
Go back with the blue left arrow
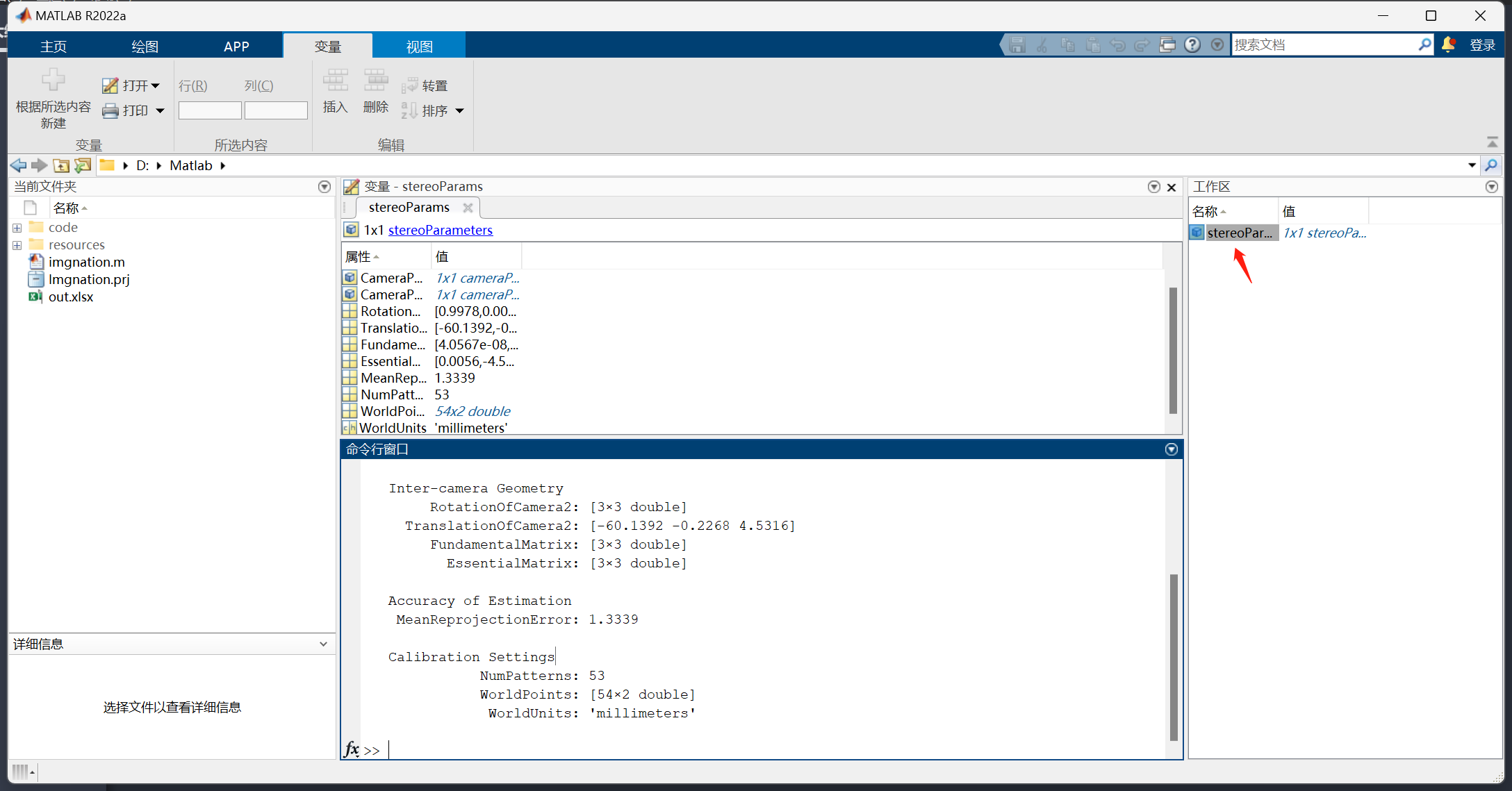click(19, 165)
